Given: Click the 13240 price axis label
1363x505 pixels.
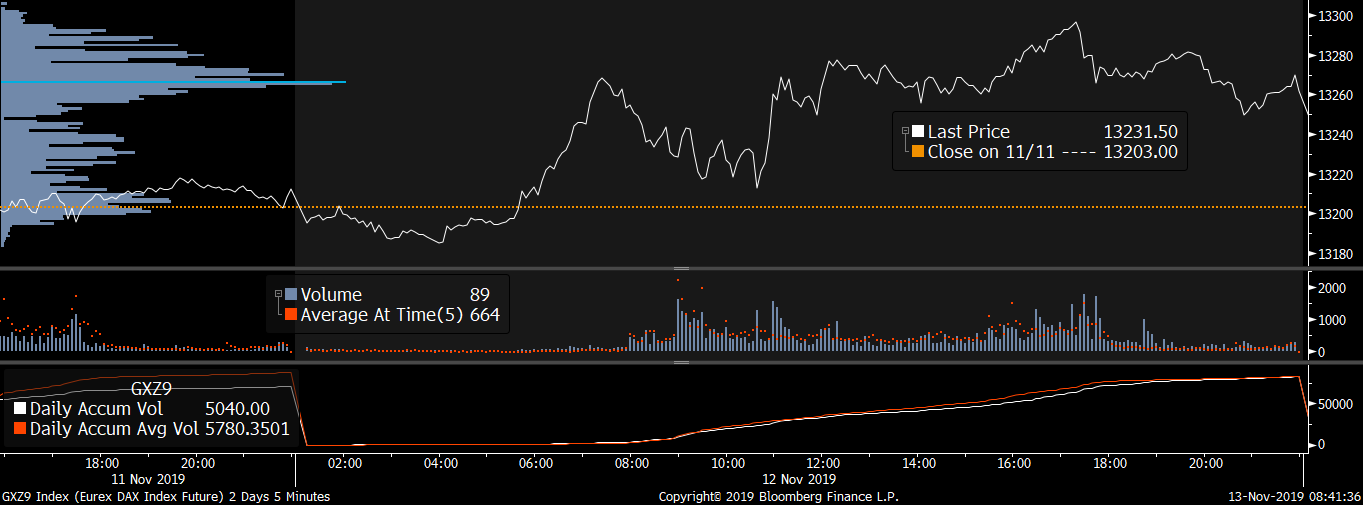Looking at the screenshot, I should tap(1338, 135).
